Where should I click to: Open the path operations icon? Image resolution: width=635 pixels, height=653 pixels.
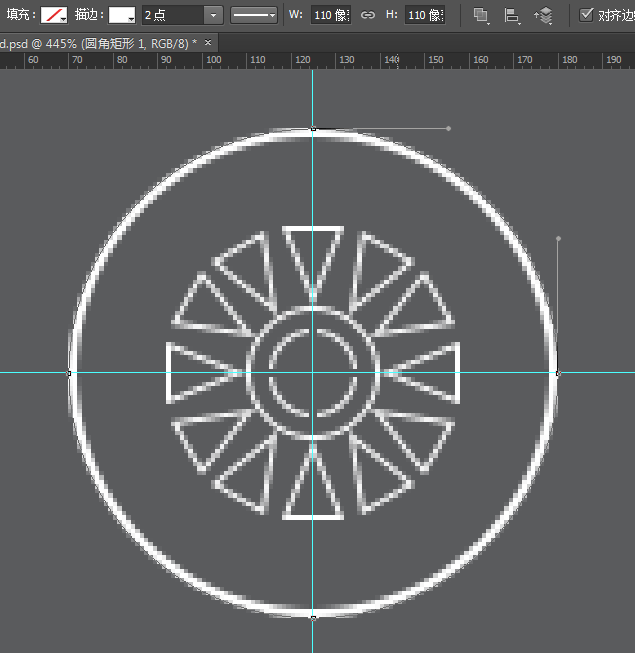(481, 16)
